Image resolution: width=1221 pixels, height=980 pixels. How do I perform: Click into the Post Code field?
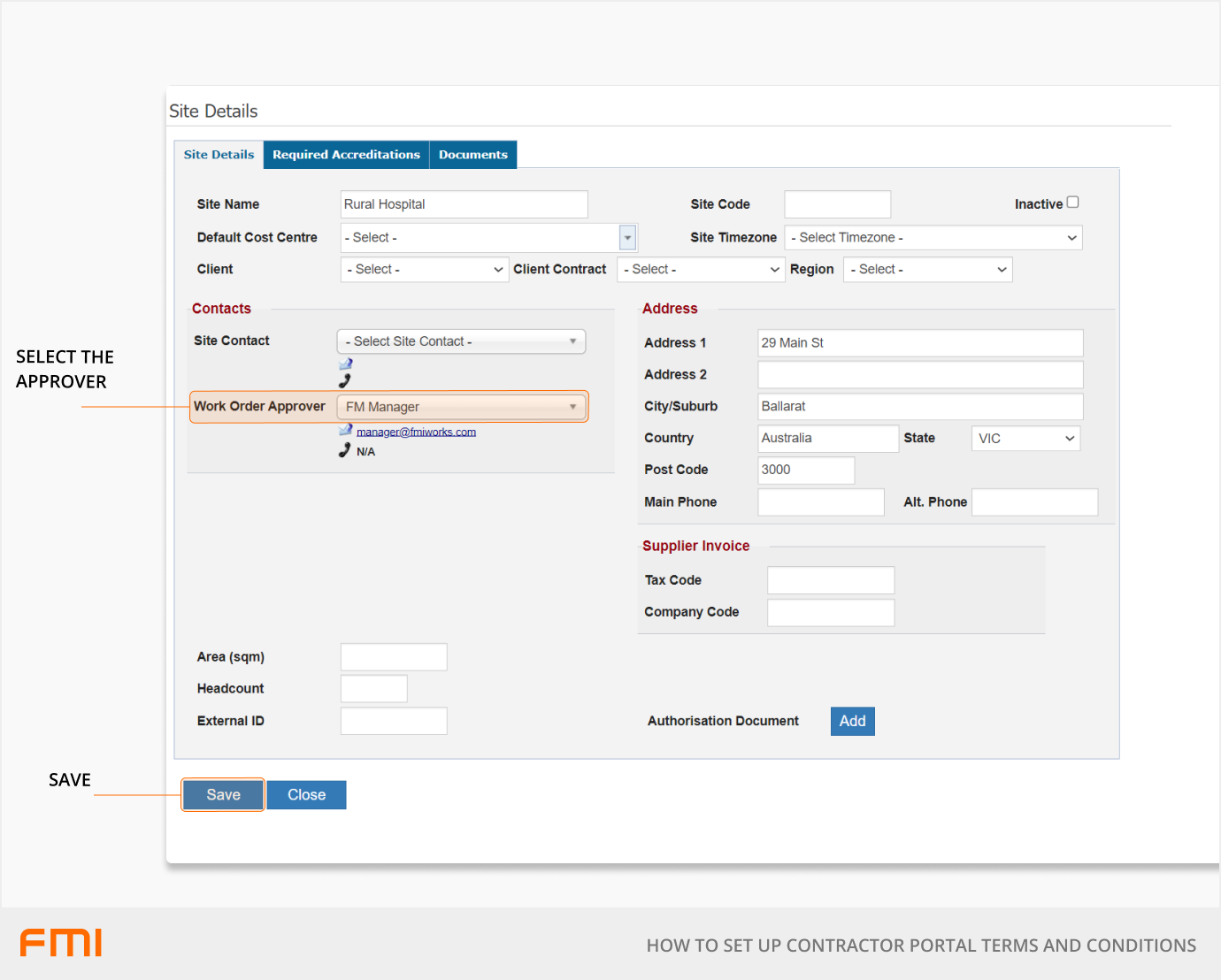tap(805, 470)
